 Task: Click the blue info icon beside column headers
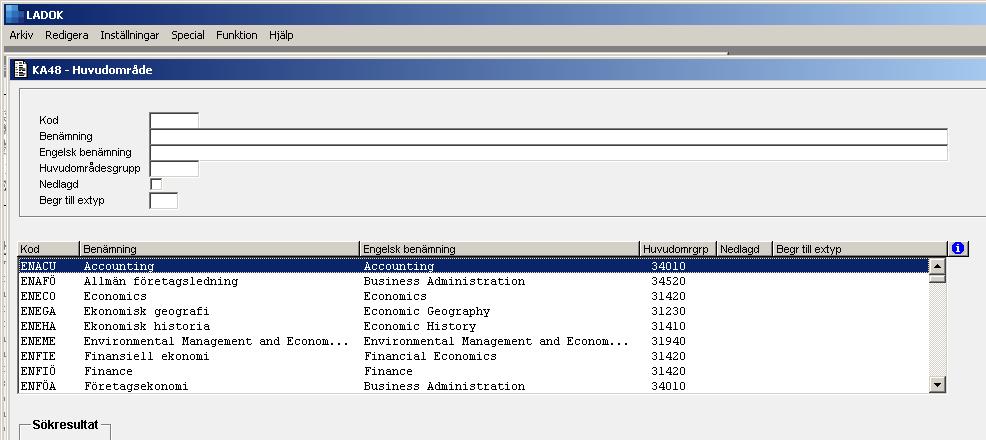958,248
